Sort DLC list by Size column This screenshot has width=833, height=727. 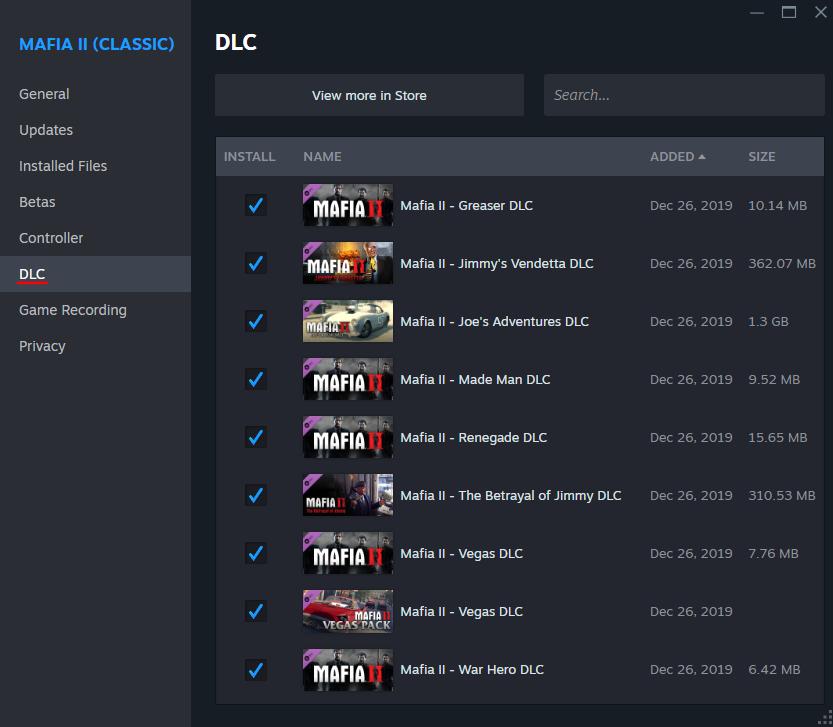[x=762, y=157]
